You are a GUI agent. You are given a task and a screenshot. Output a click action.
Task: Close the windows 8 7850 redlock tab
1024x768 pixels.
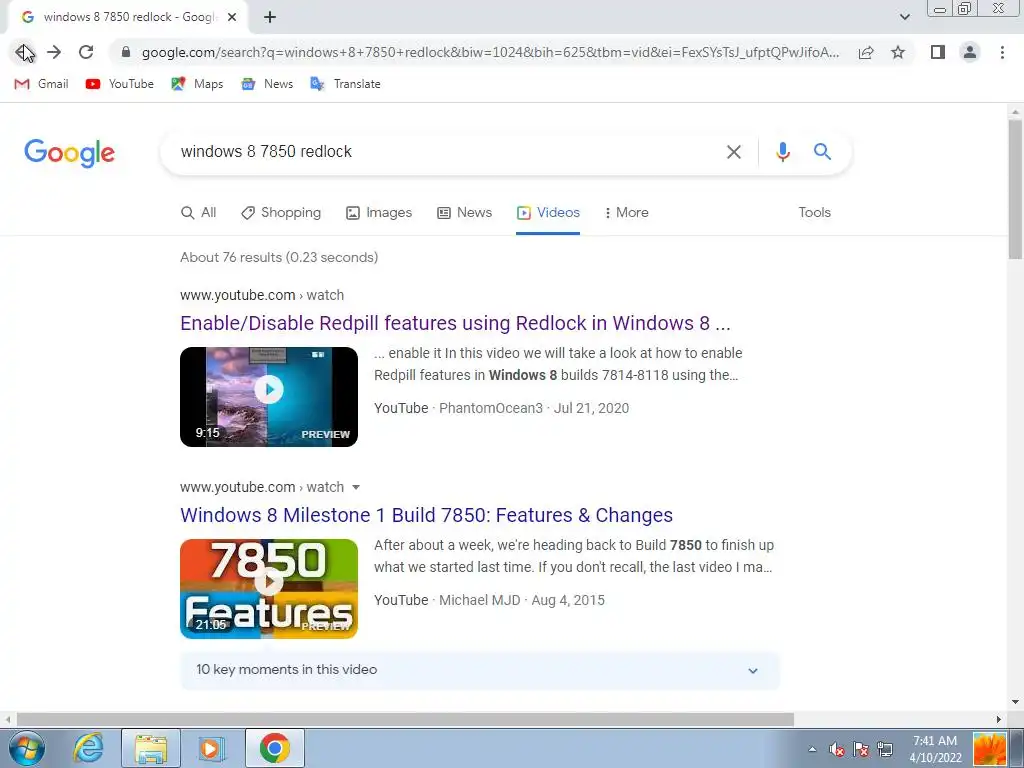[232, 18]
